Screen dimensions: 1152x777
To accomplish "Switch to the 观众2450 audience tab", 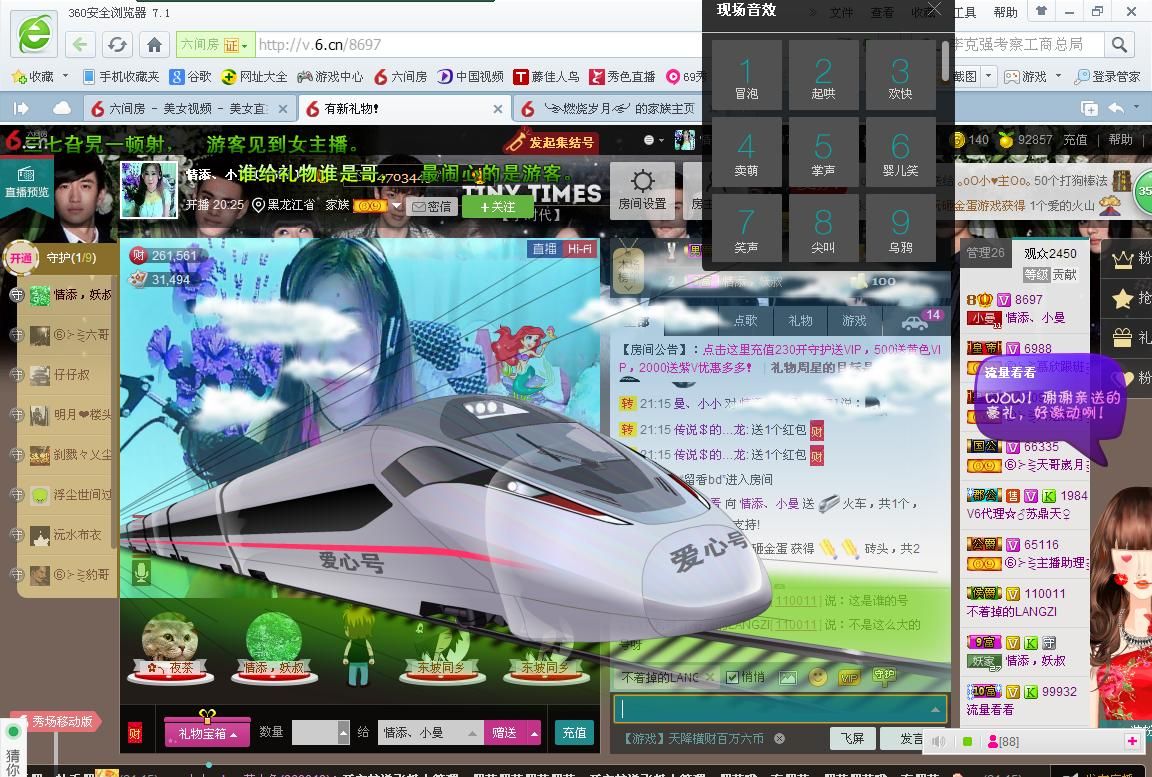I will [x=1049, y=253].
